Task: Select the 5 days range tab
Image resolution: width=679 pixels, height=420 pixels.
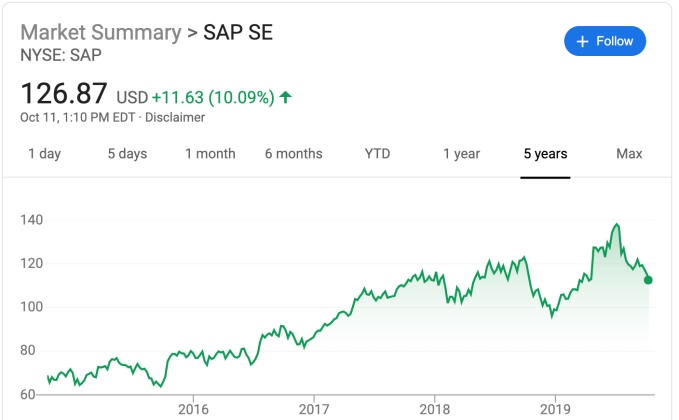Action: pos(127,154)
